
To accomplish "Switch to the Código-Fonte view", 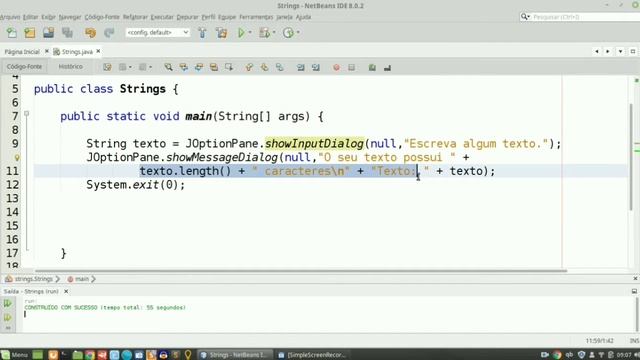I will 24,67.
